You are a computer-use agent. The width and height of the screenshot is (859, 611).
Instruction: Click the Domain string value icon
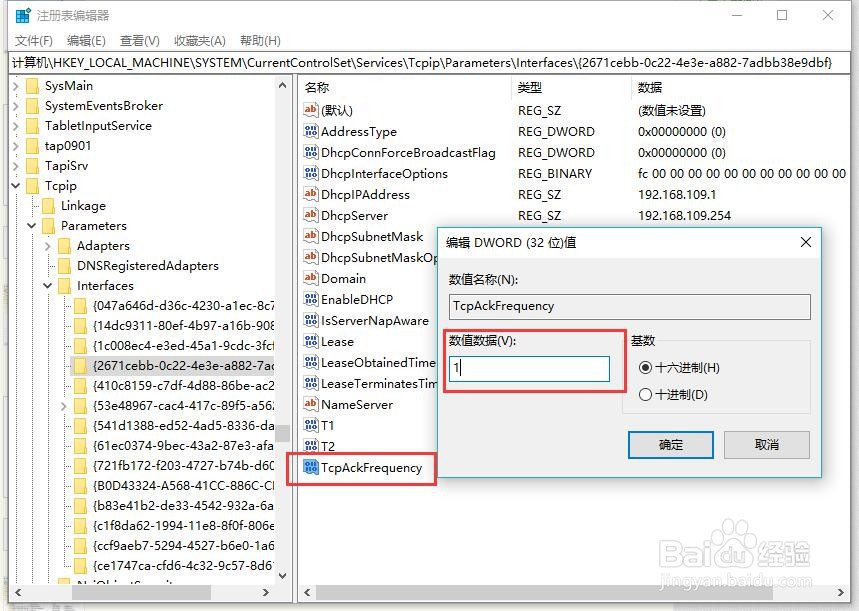pyautogui.click(x=311, y=278)
